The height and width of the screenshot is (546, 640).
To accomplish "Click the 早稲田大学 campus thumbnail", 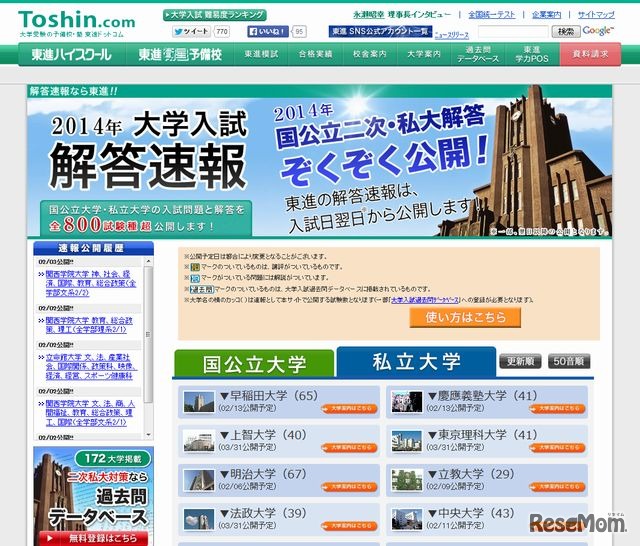I will (x=199, y=402).
